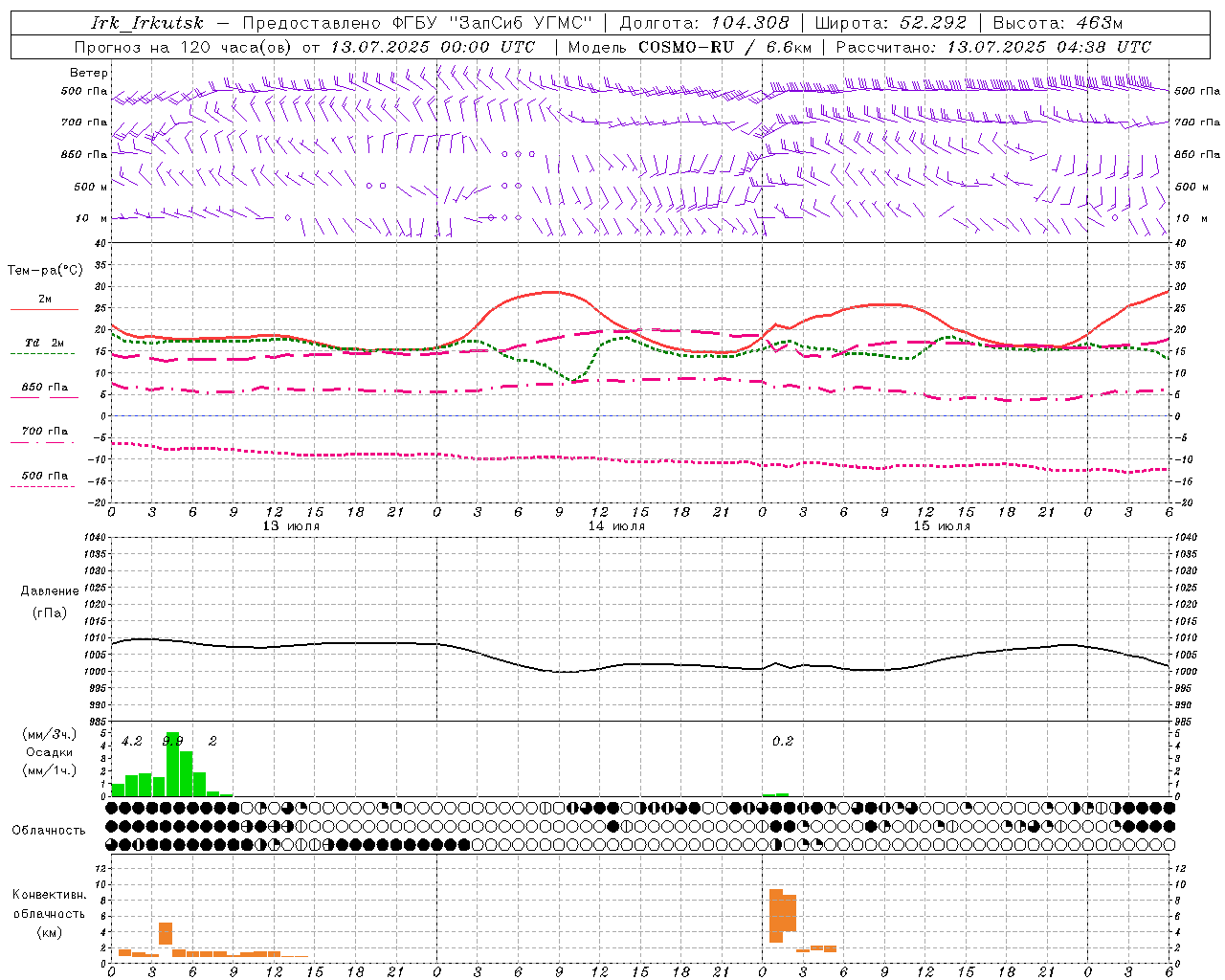Viewport: 1225px width, 980px height.
Task: Click the forecast start 13.07.2025 00:00 UTC
Action: click(433, 47)
